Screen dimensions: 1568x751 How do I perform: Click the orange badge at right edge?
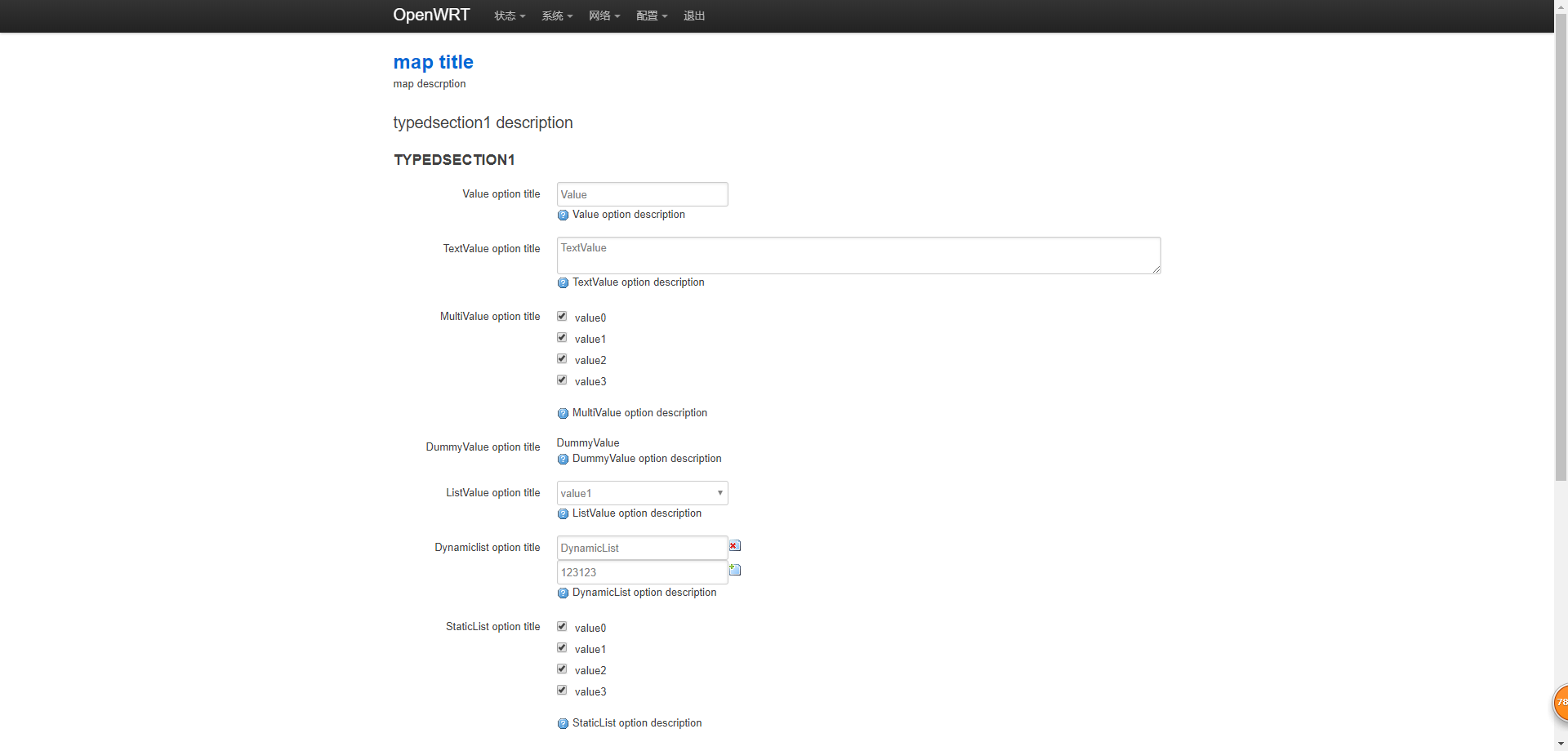pyautogui.click(x=1560, y=702)
